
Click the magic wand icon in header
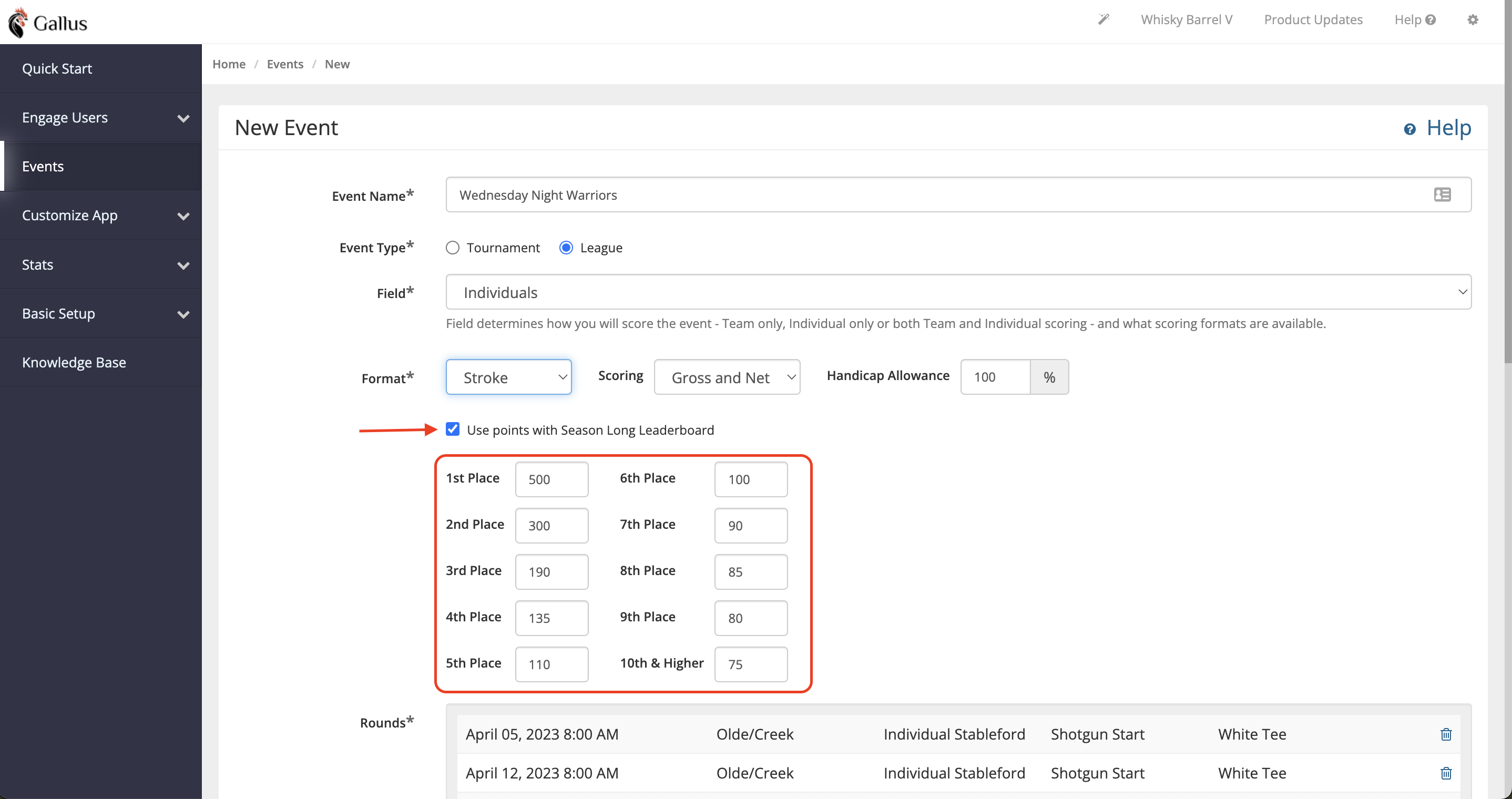click(1104, 19)
